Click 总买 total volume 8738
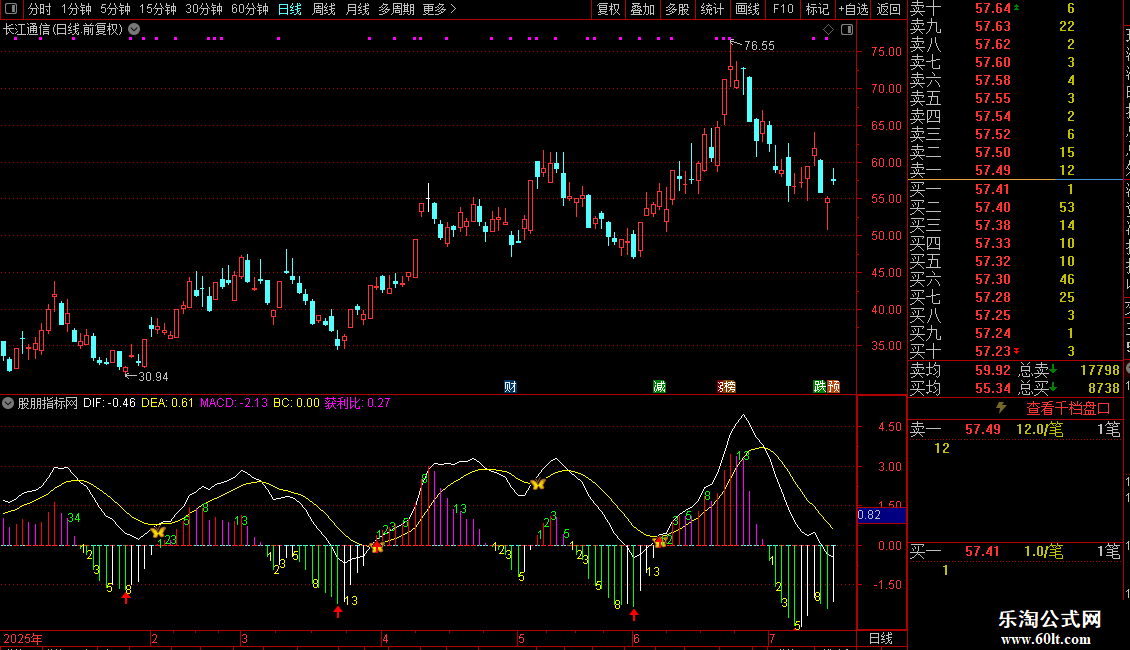 1104,388
